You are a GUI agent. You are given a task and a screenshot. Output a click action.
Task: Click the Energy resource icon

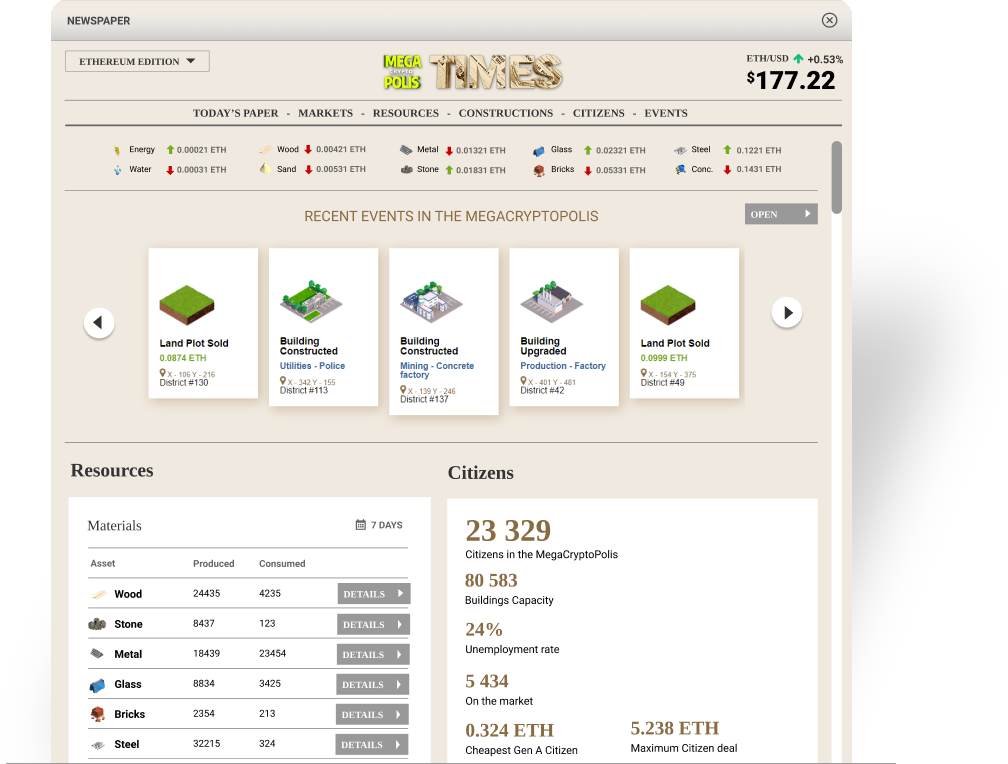pos(117,150)
